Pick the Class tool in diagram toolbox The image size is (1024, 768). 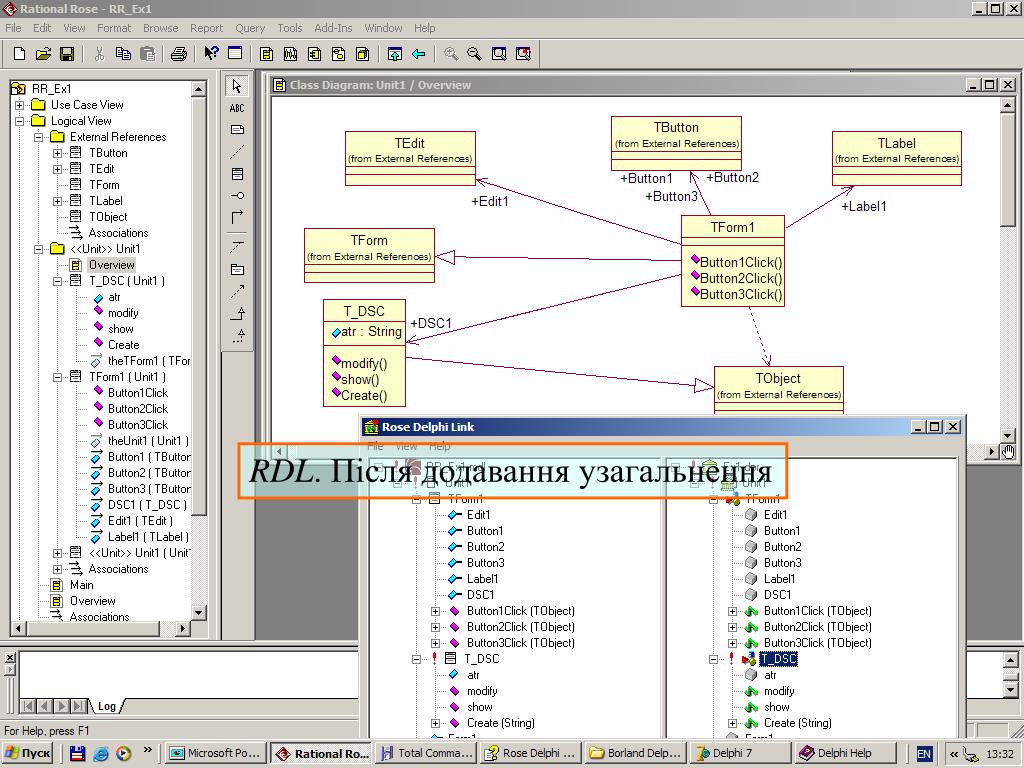point(237,174)
